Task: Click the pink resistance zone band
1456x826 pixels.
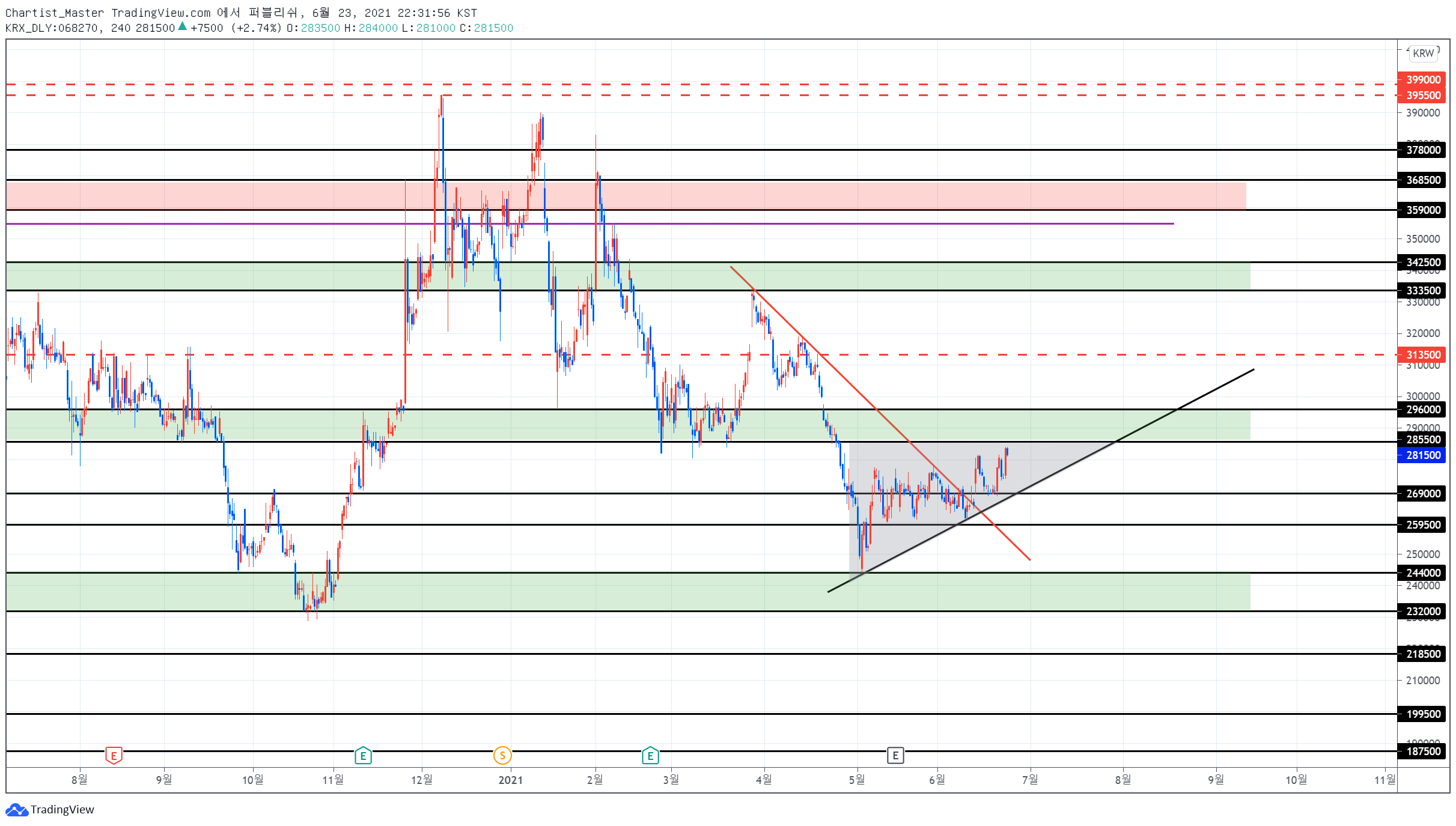Action: click(625, 195)
